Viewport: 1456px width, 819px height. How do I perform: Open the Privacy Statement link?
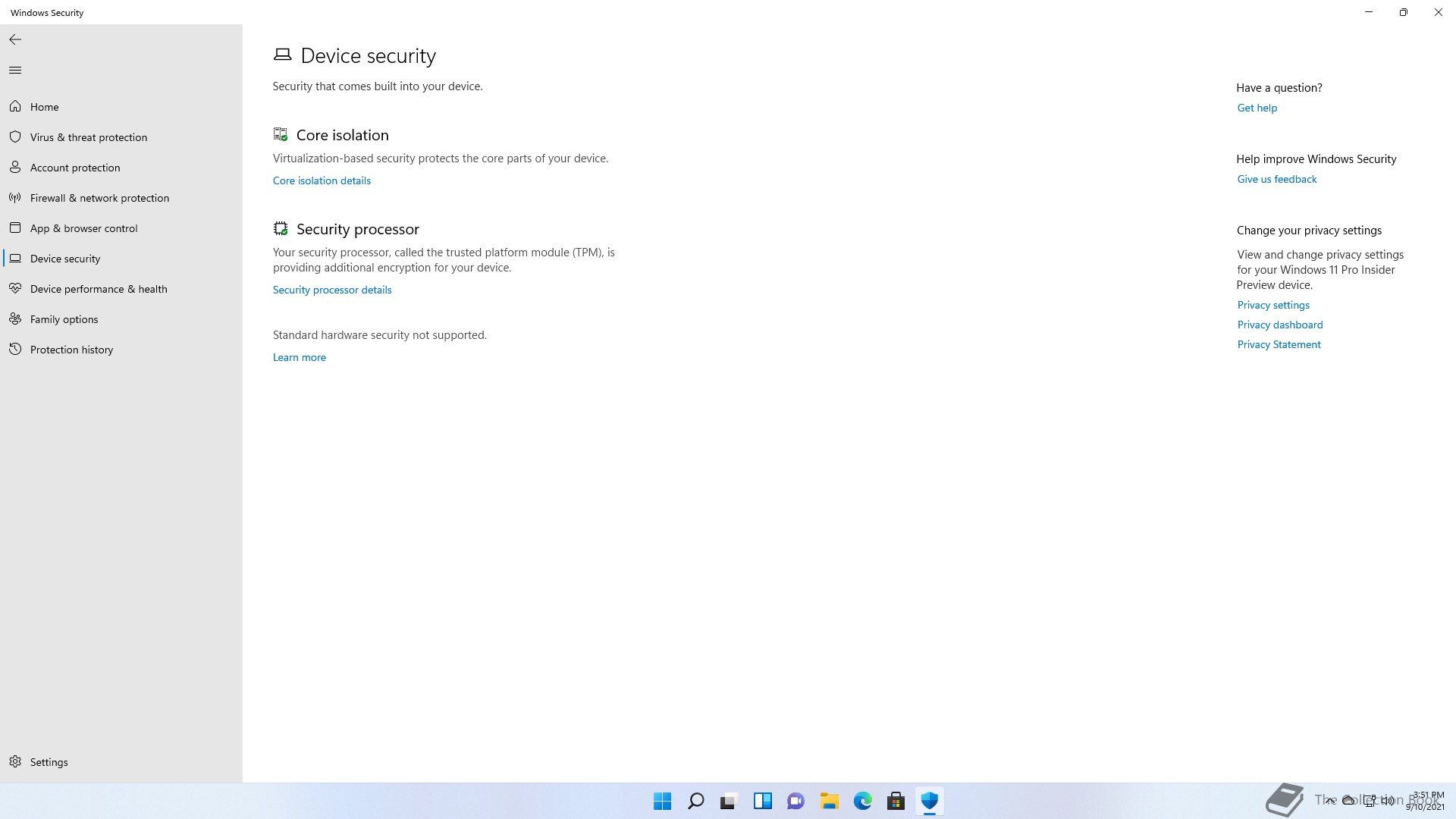pyautogui.click(x=1279, y=344)
